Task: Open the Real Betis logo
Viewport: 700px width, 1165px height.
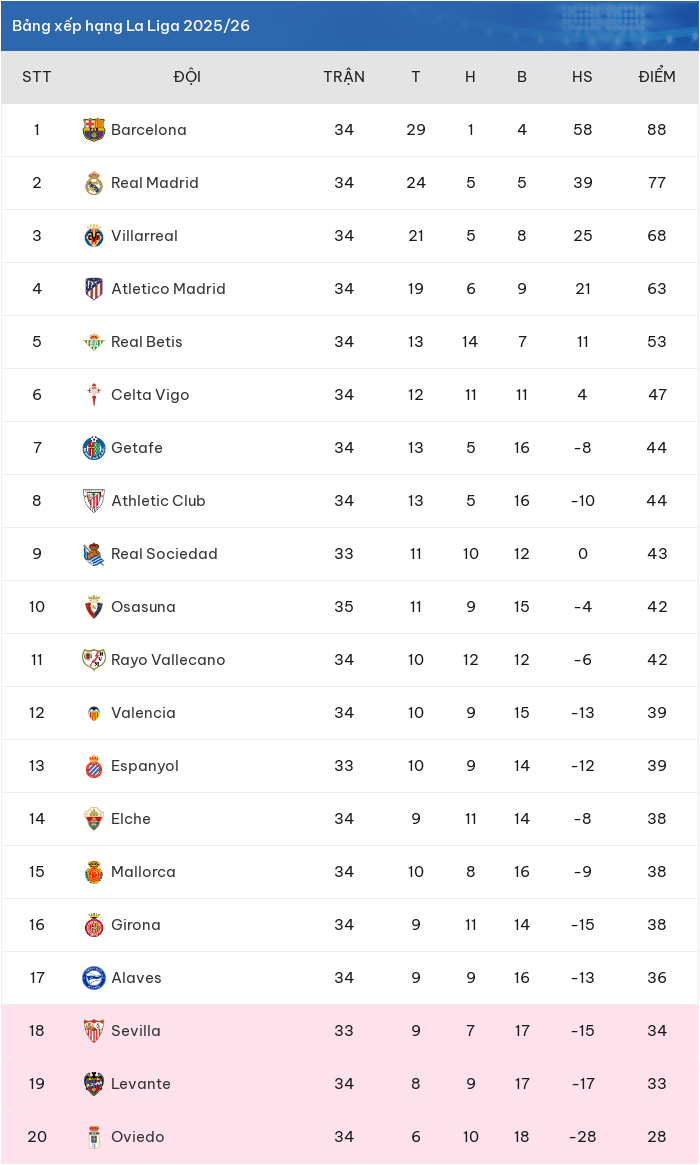Action: tap(94, 342)
